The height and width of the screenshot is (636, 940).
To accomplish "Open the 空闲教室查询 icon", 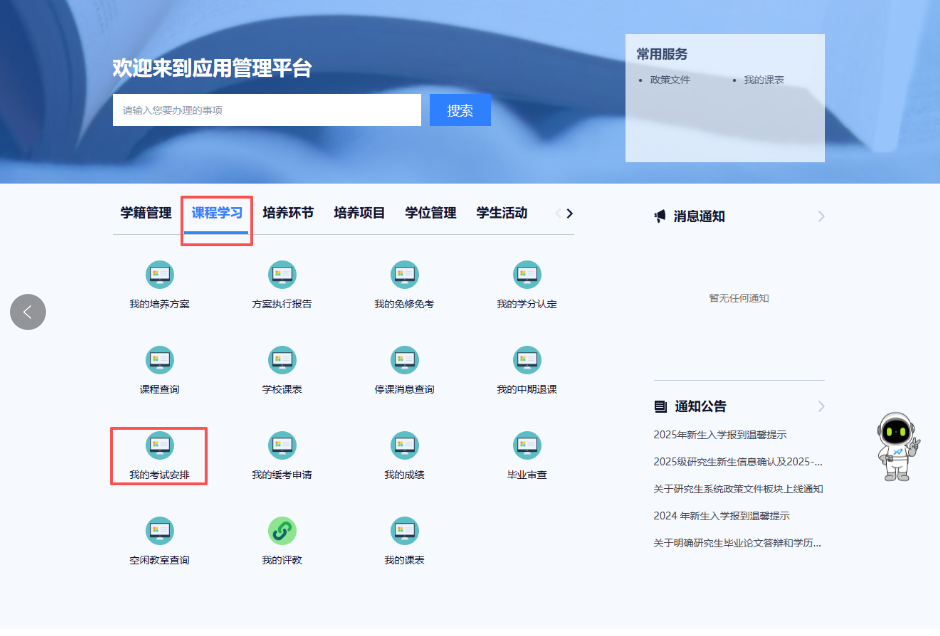I will tap(159, 531).
